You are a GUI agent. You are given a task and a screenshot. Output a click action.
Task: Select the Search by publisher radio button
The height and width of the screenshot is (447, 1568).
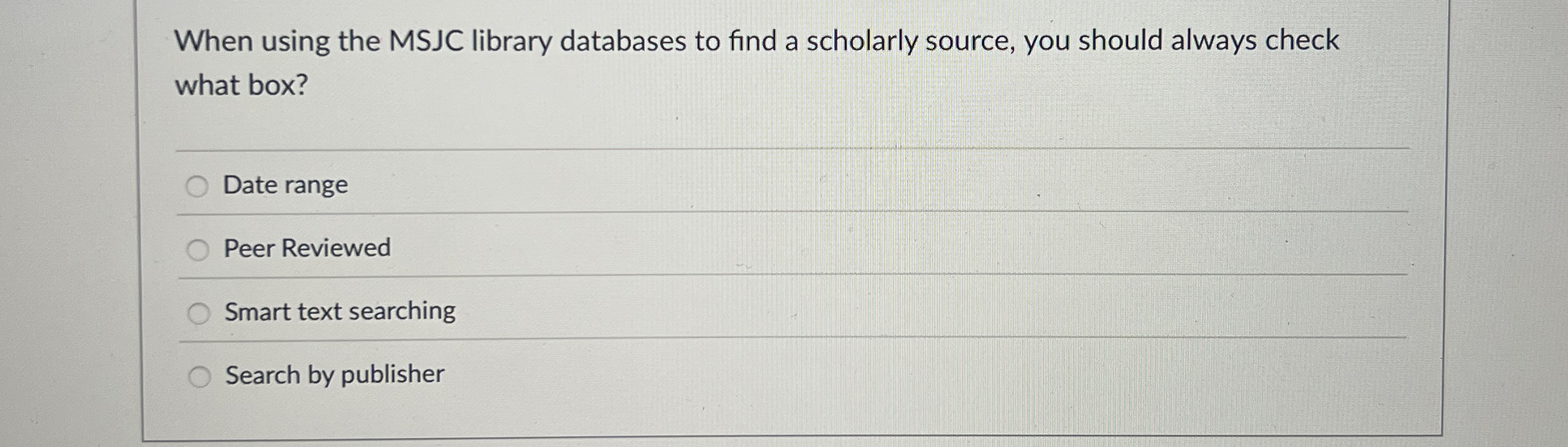click(199, 375)
